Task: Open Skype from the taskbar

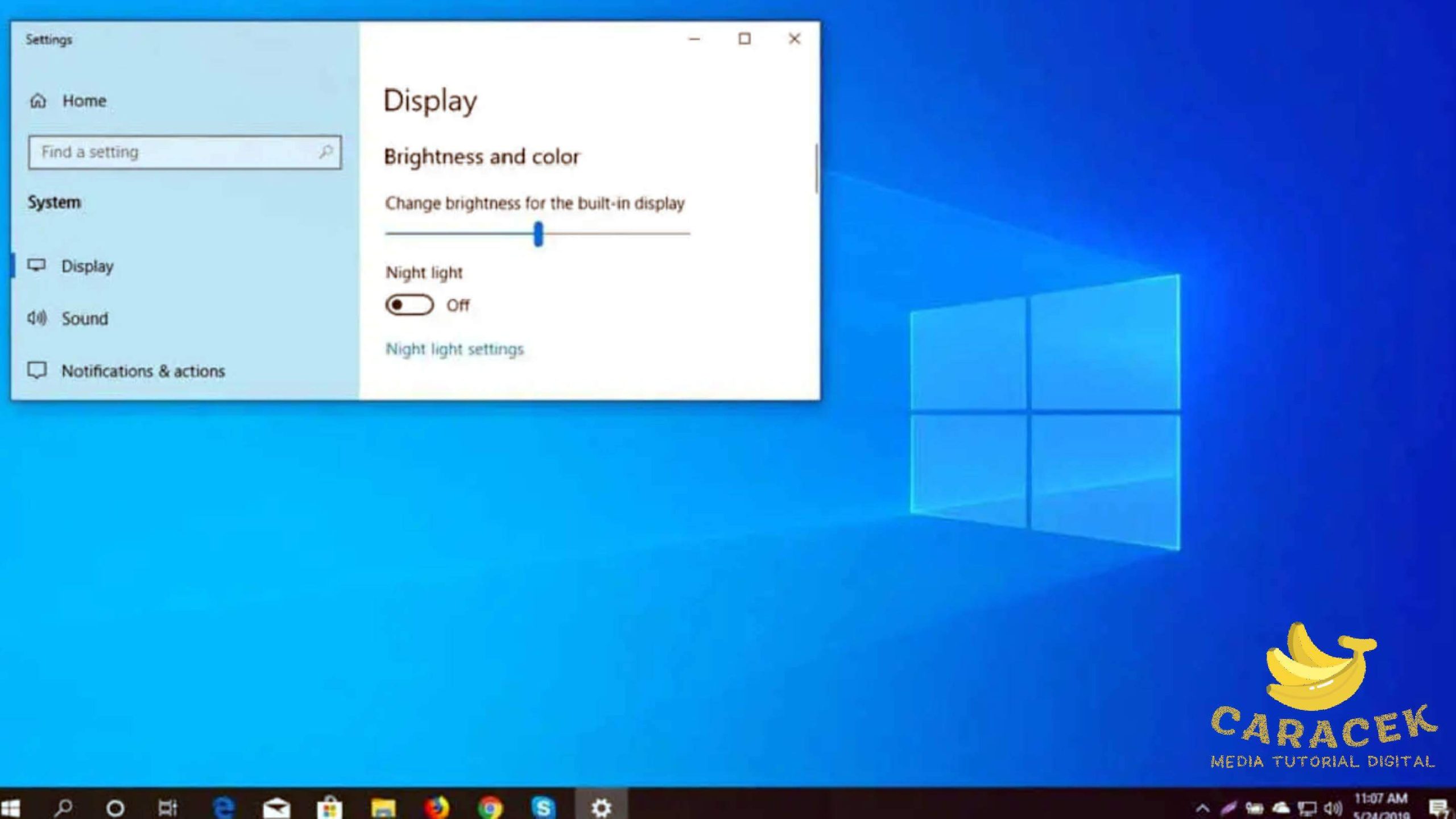Action: pos(543,808)
